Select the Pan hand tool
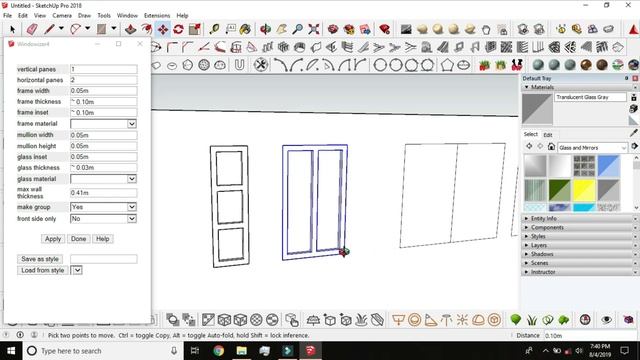 click(x=282, y=29)
